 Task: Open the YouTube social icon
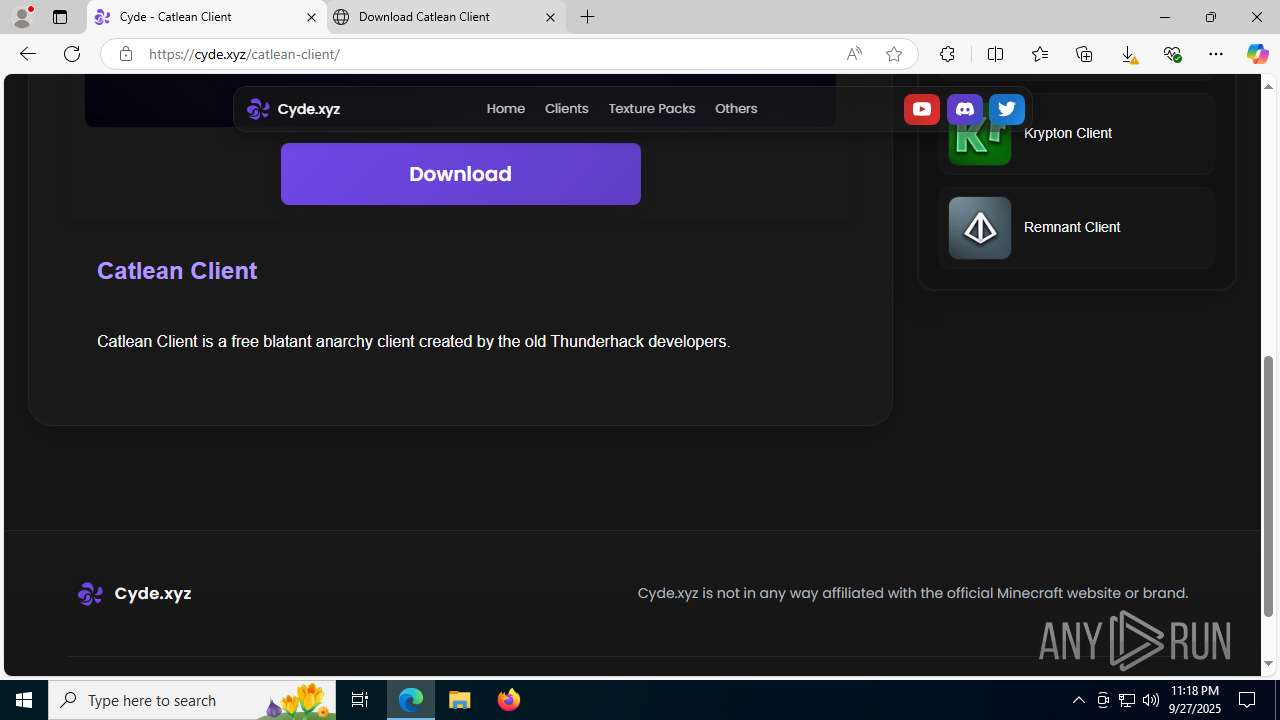(921, 109)
